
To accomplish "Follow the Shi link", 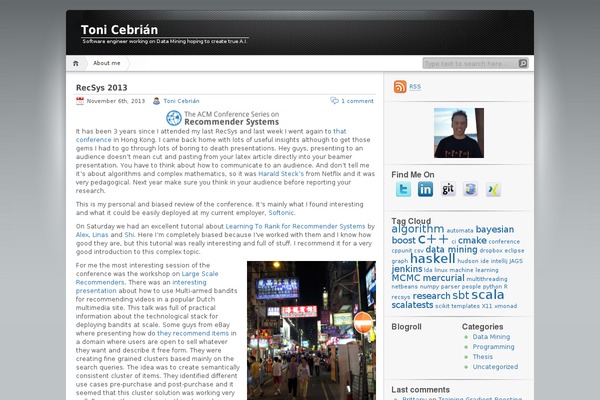I will pyautogui.click(x=129, y=235).
